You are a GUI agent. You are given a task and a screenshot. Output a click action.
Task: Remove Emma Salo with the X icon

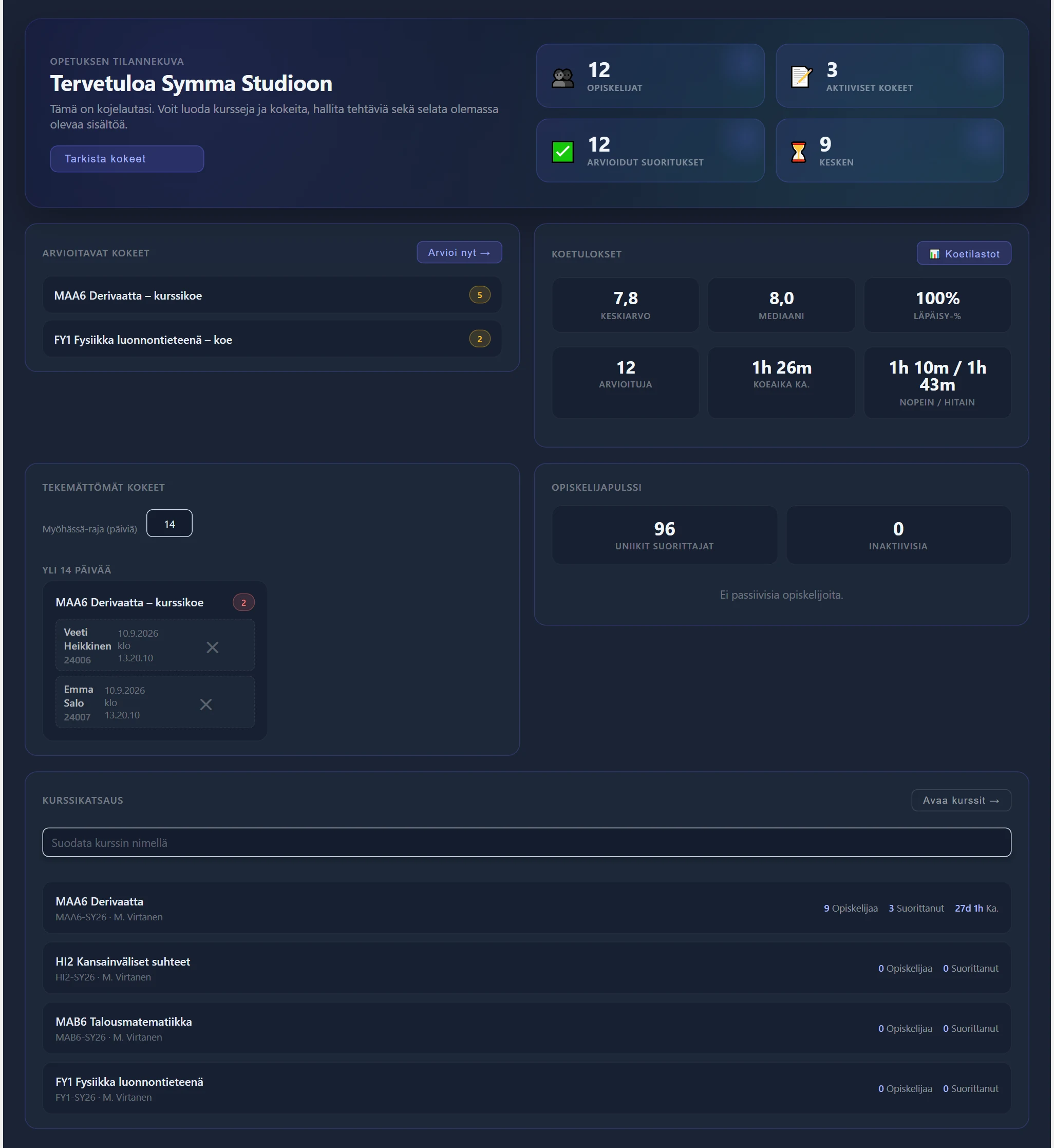(206, 704)
